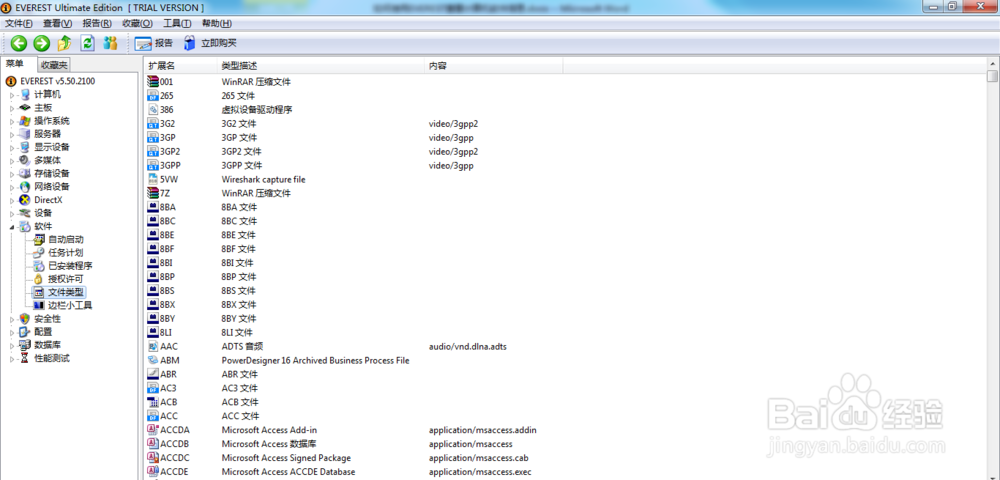The width and height of the screenshot is (1000, 480).
Task: Expand the 多媒体 tree node
Action: point(11,161)
